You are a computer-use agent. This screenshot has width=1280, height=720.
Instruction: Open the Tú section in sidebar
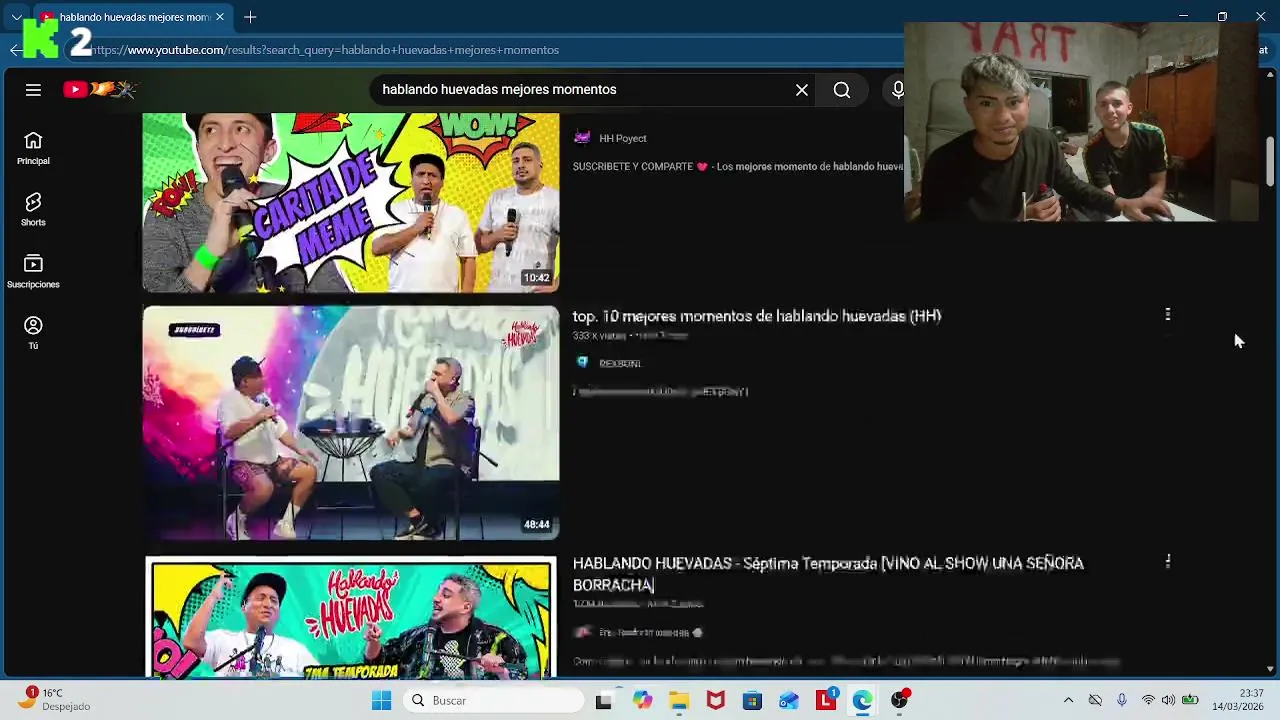(33, 333)
